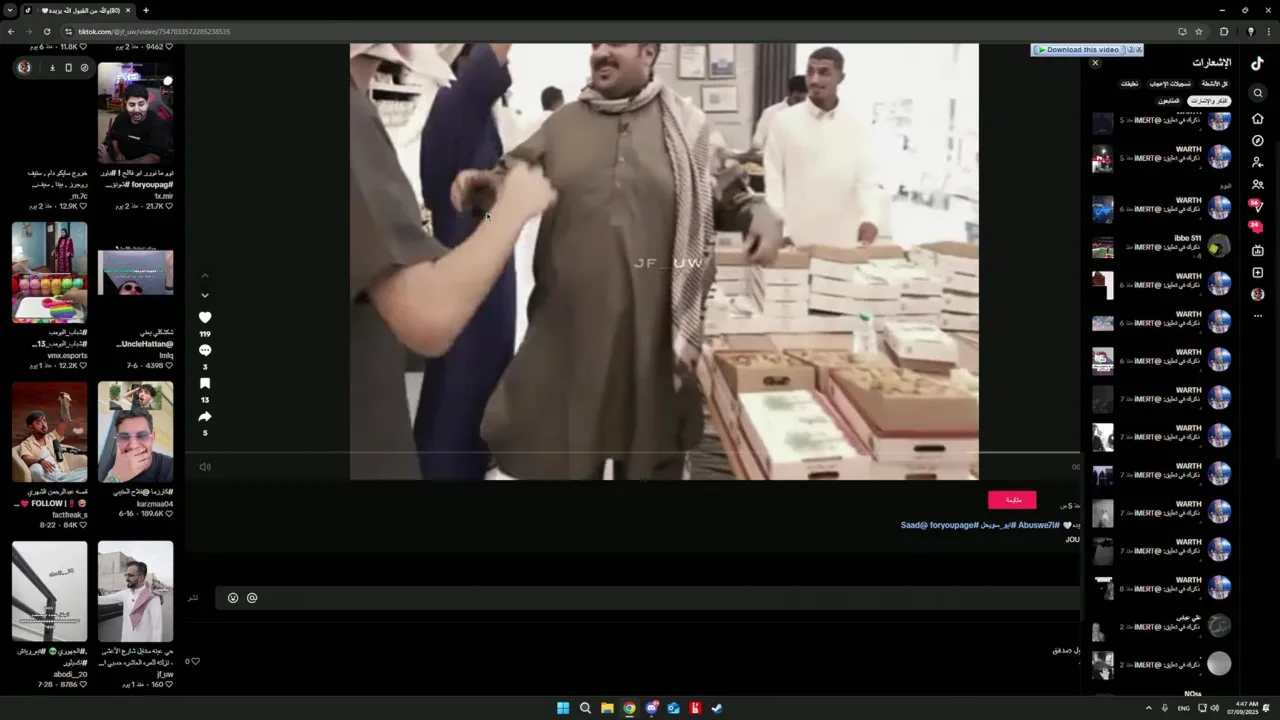The width and height of the screenshot is (1280, 720).
Task: Insert a mention with the @ icon
Action: pos(252,598)
